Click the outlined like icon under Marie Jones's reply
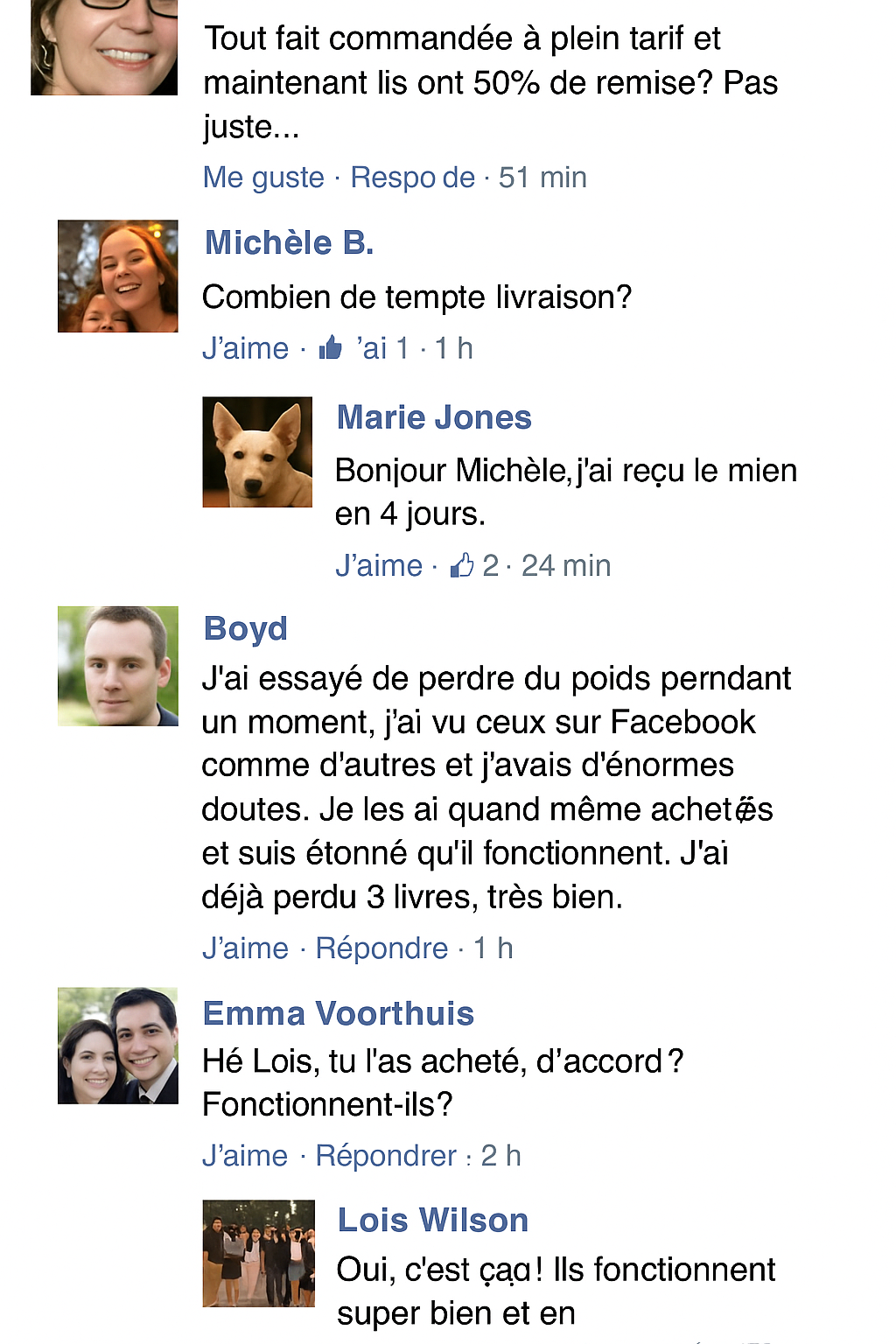Screen dimensions: 896x1344 coord(462,565)
